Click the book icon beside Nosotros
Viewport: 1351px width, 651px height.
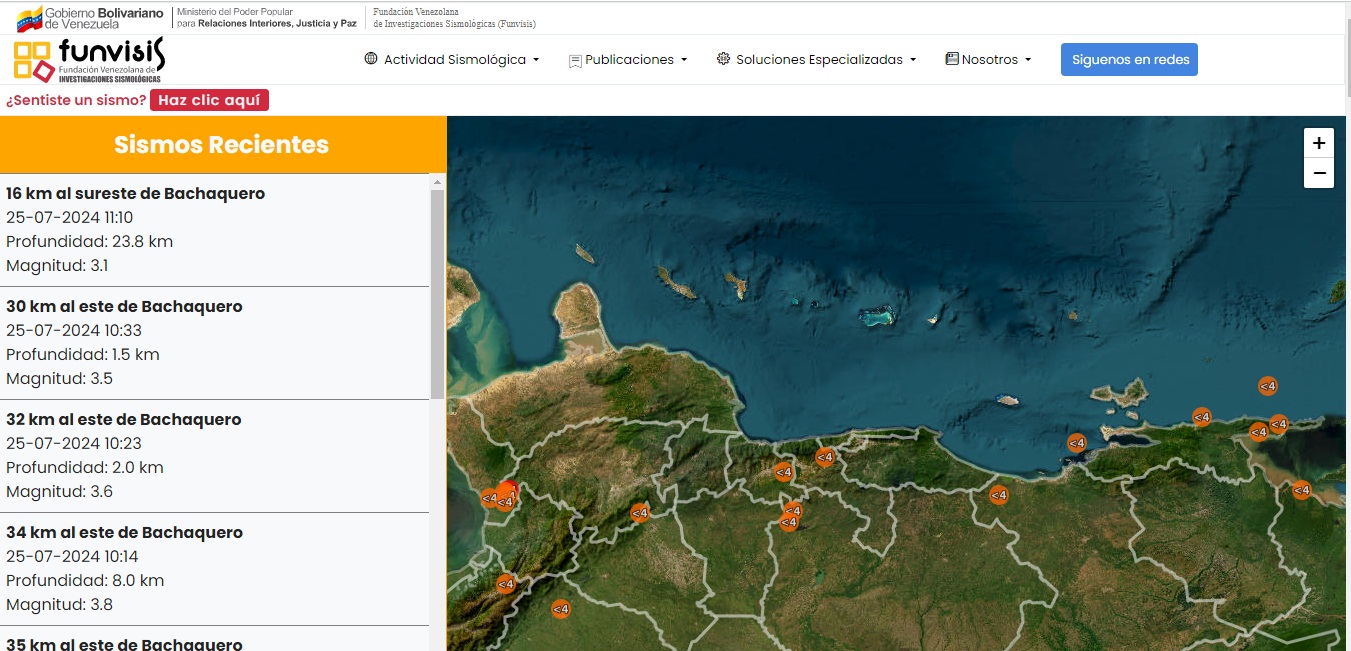point(952,59)
